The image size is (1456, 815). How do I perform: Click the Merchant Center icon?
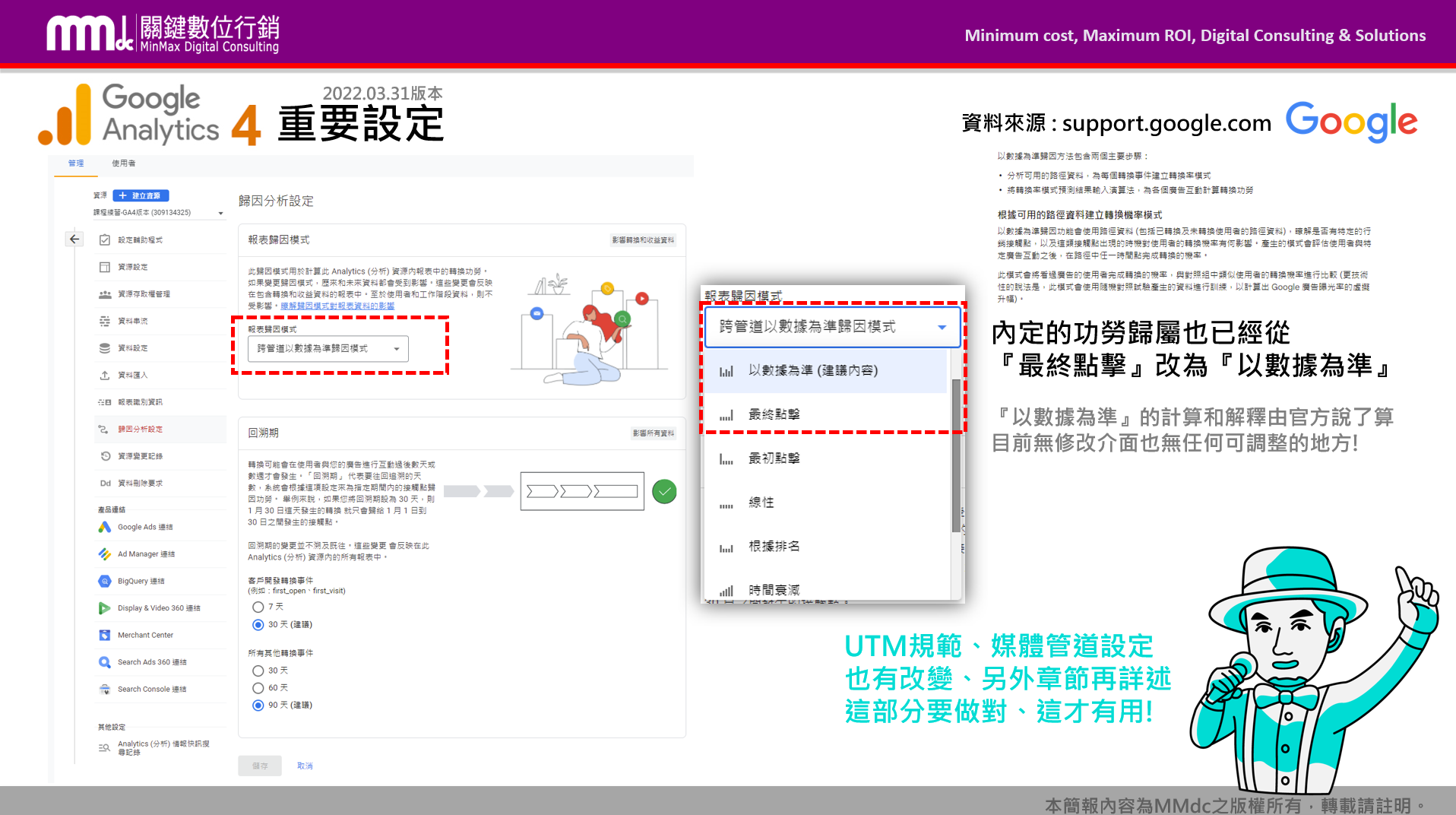[x=105, y=635]
